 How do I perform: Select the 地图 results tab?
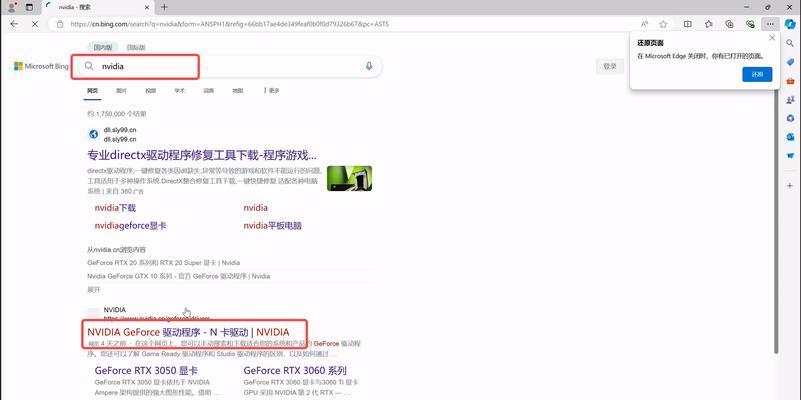coord(238,90)
